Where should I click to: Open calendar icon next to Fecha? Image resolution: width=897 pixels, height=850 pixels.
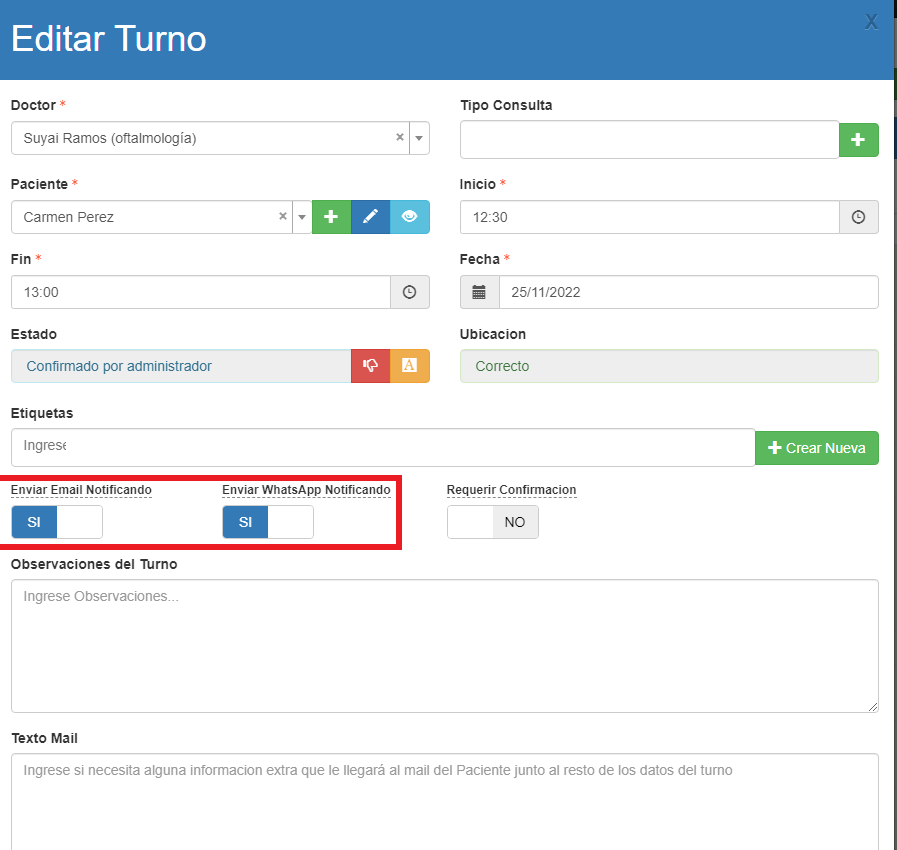click(x=479, y=292)
